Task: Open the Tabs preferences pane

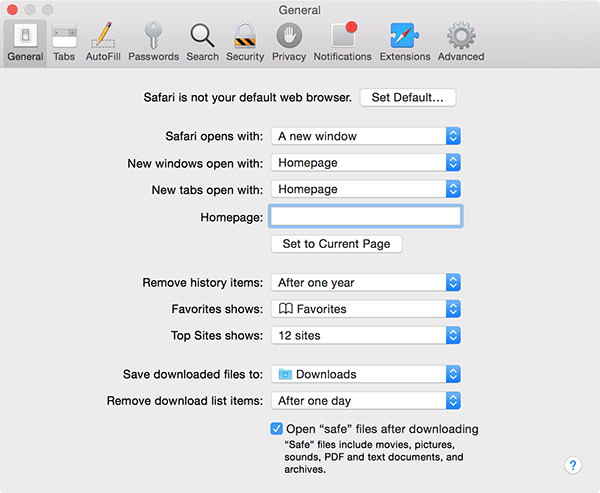Action: (x=64, y=42)
